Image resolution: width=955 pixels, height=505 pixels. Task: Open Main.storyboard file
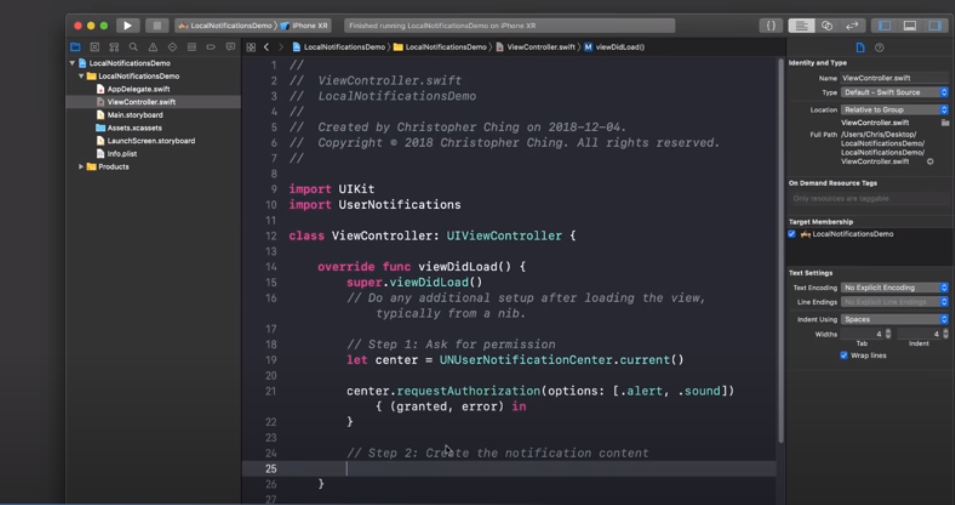(x=135, y=115)
